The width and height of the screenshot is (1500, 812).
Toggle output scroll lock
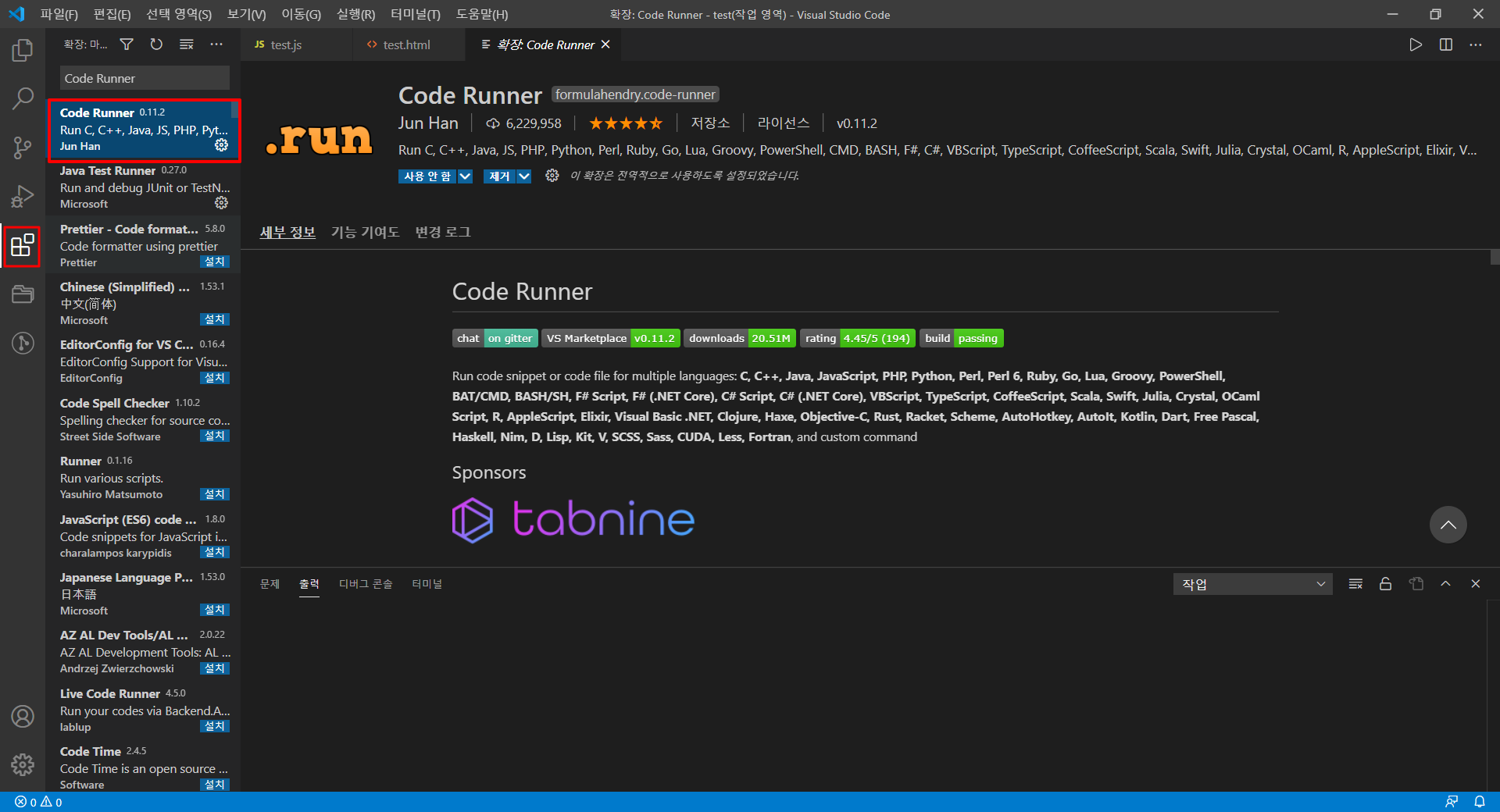click(1386, 584)
